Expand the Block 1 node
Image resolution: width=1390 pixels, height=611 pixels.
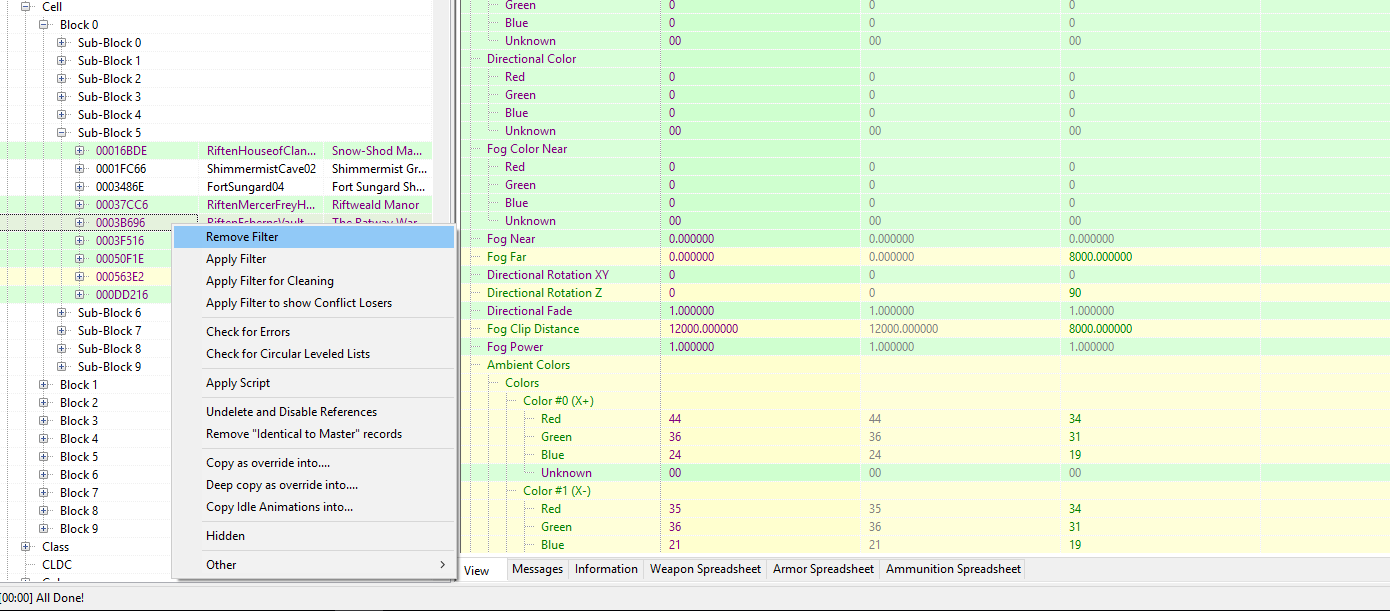pyautogui.click(x=43, y=385)
